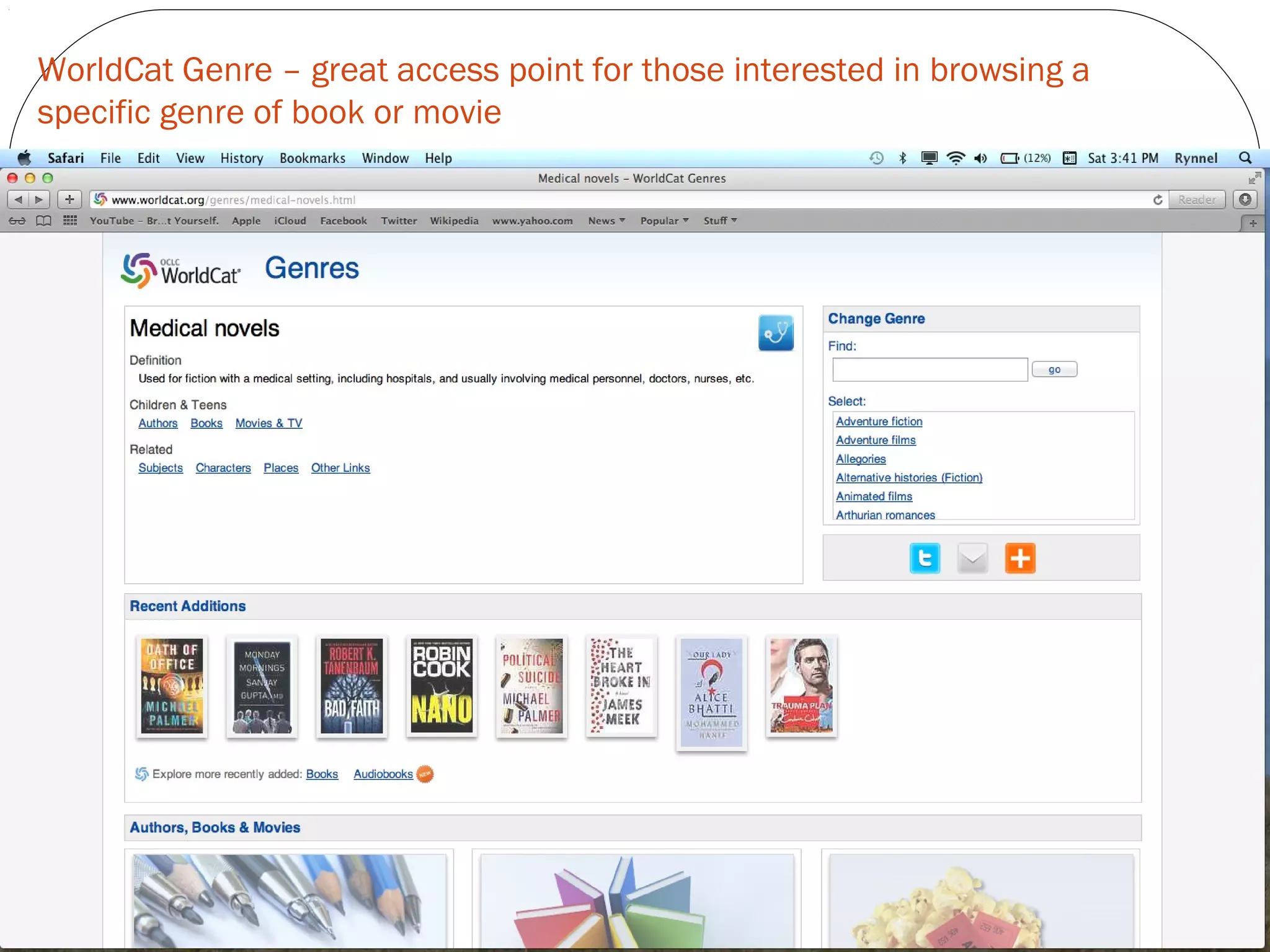Viewport: 1270px width, 952px height.
Task: Select Adventure fiction genre
Action: point(879,421)
